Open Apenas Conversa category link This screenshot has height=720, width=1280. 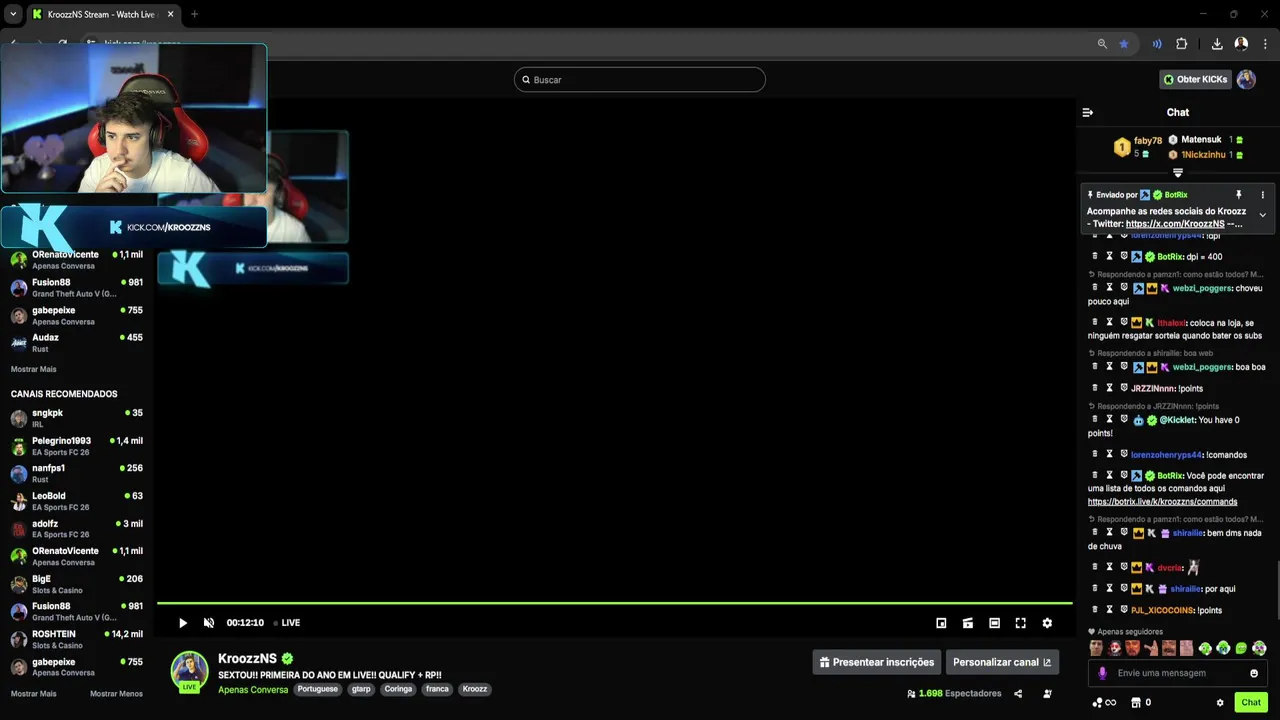point(253,690)
